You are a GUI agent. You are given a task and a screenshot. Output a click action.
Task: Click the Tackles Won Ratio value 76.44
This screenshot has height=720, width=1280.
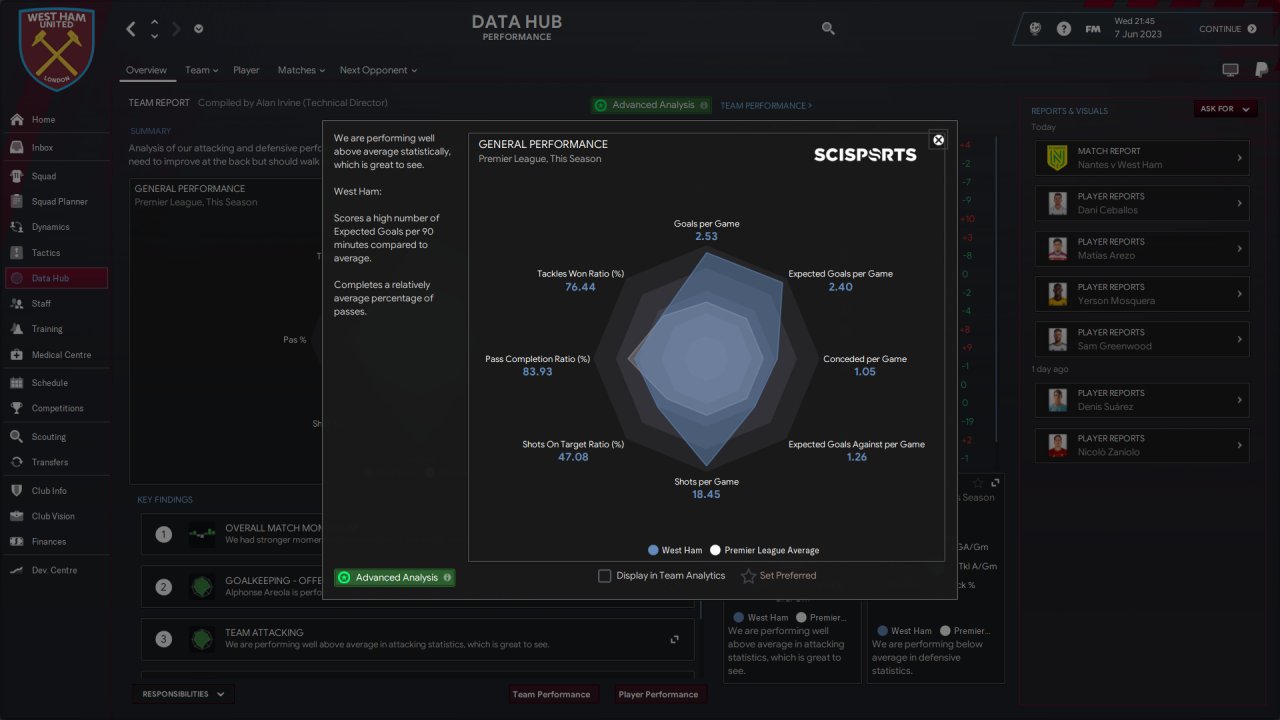click(x=580, y=287)
